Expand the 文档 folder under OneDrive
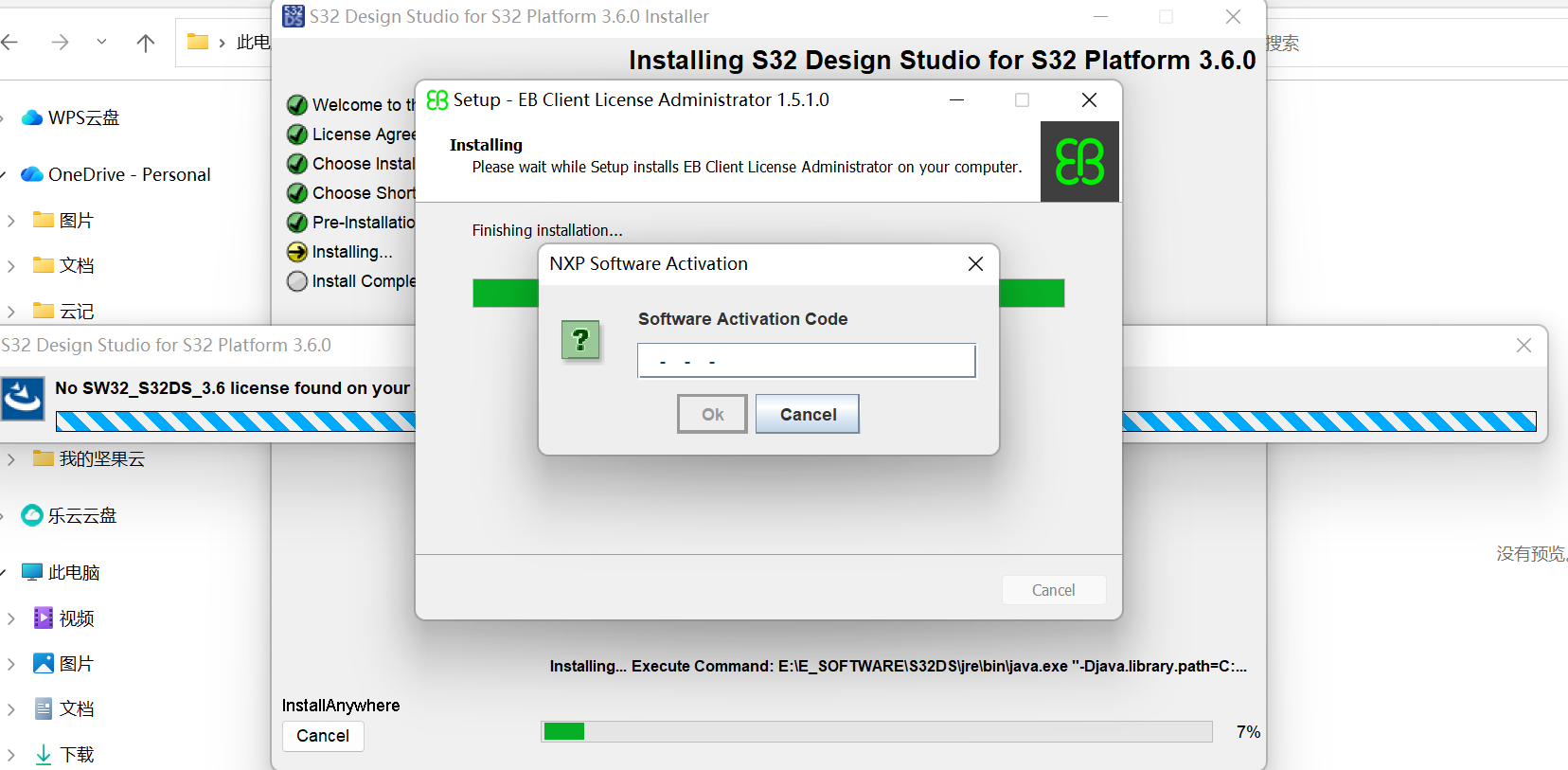Screen dimensions: 1568x770 click(10, 266)
